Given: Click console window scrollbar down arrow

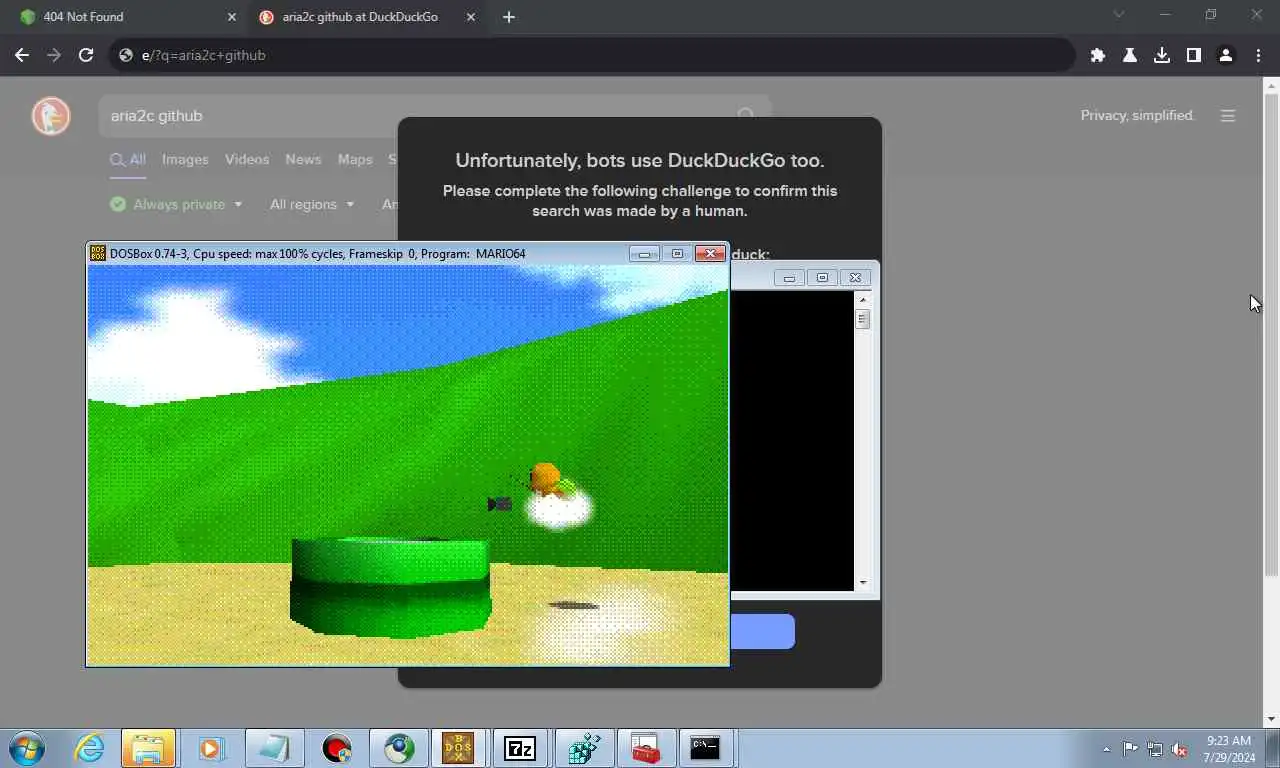Looking at the screenshot, I should point(862,583).
